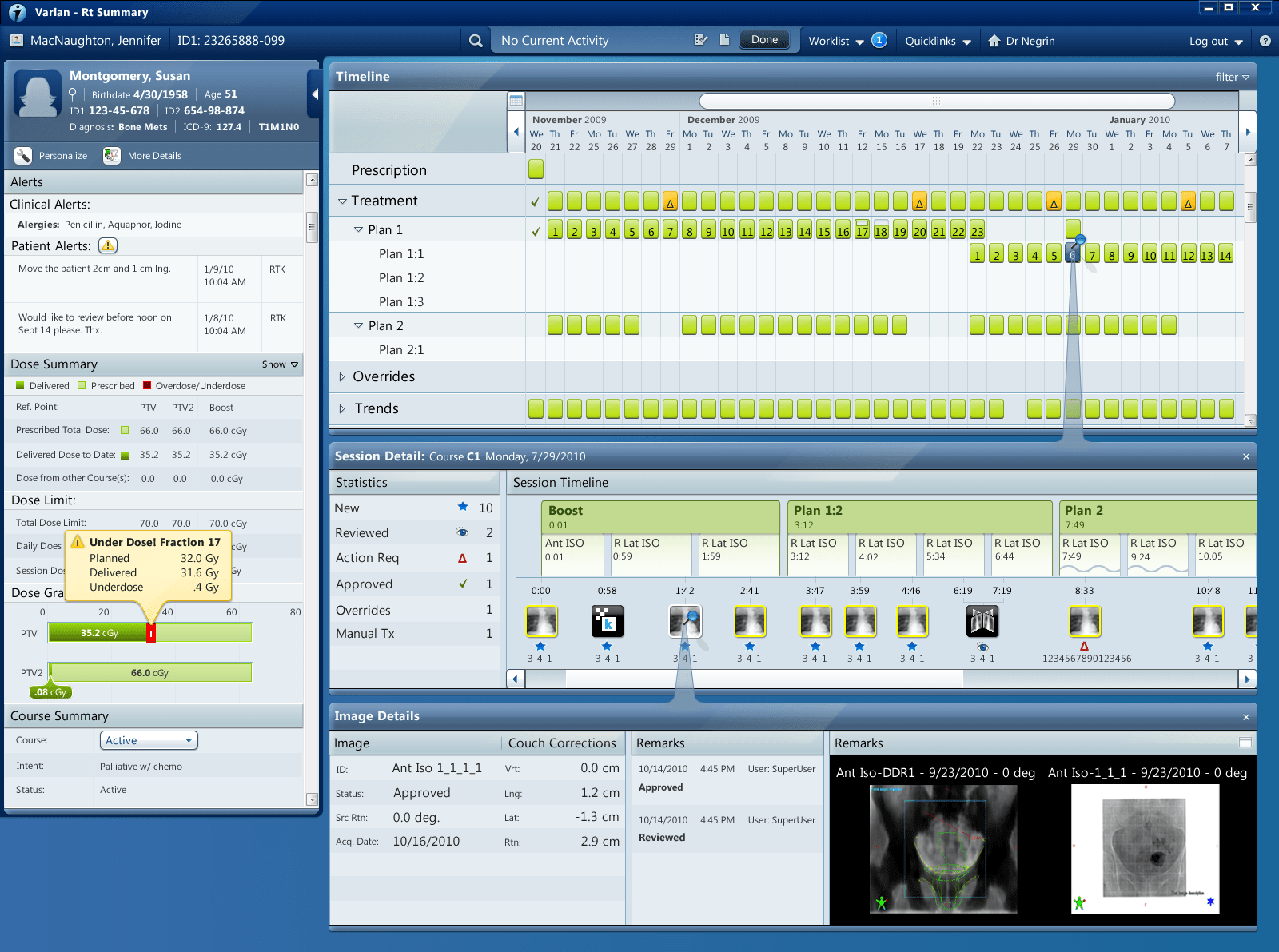The height and width of the screenshot is (952, 1279).
Task: Select the image thumbnail at 1:42
Action: tap(686, 621)
